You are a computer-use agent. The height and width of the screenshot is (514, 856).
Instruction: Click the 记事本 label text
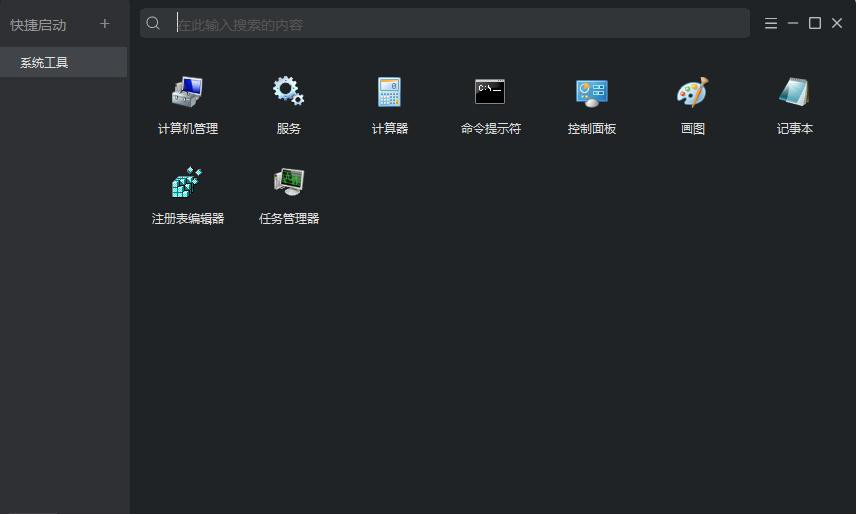795,129
